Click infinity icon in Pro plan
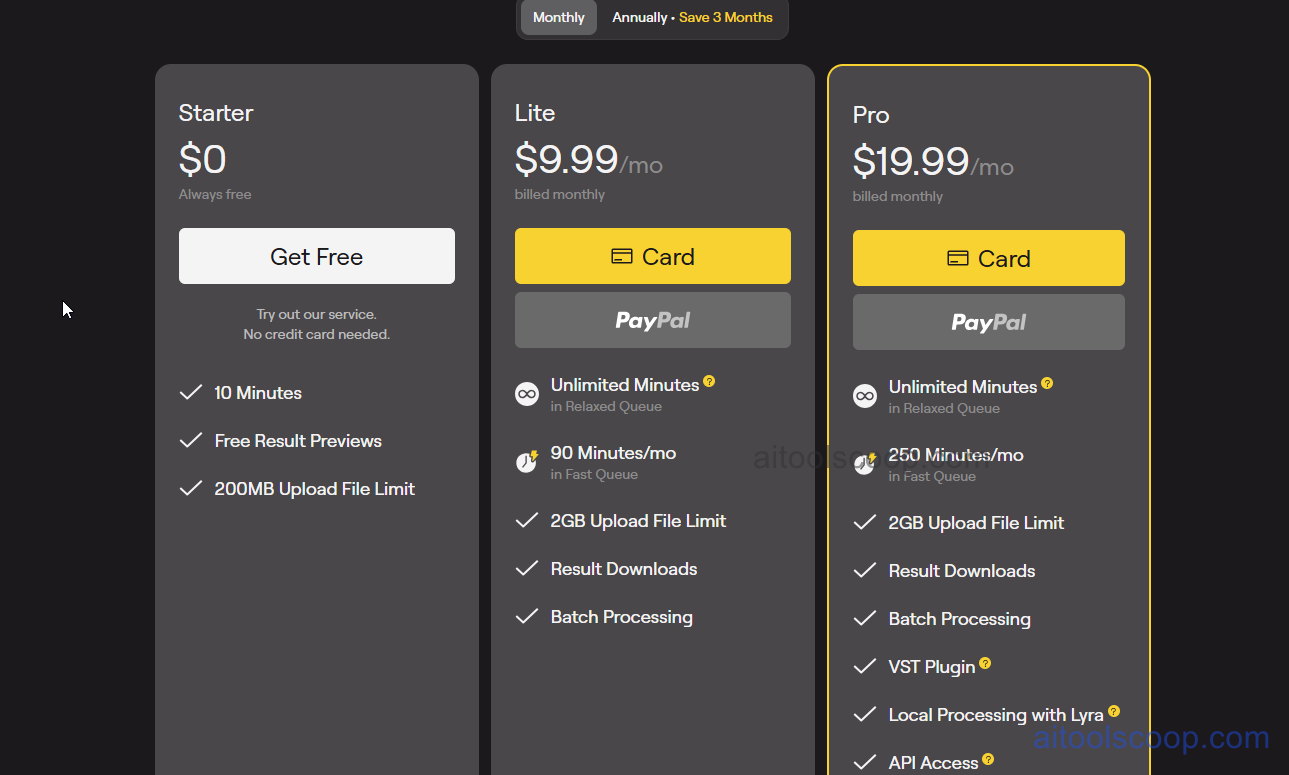1289x775 pixels. click(865, 396)
